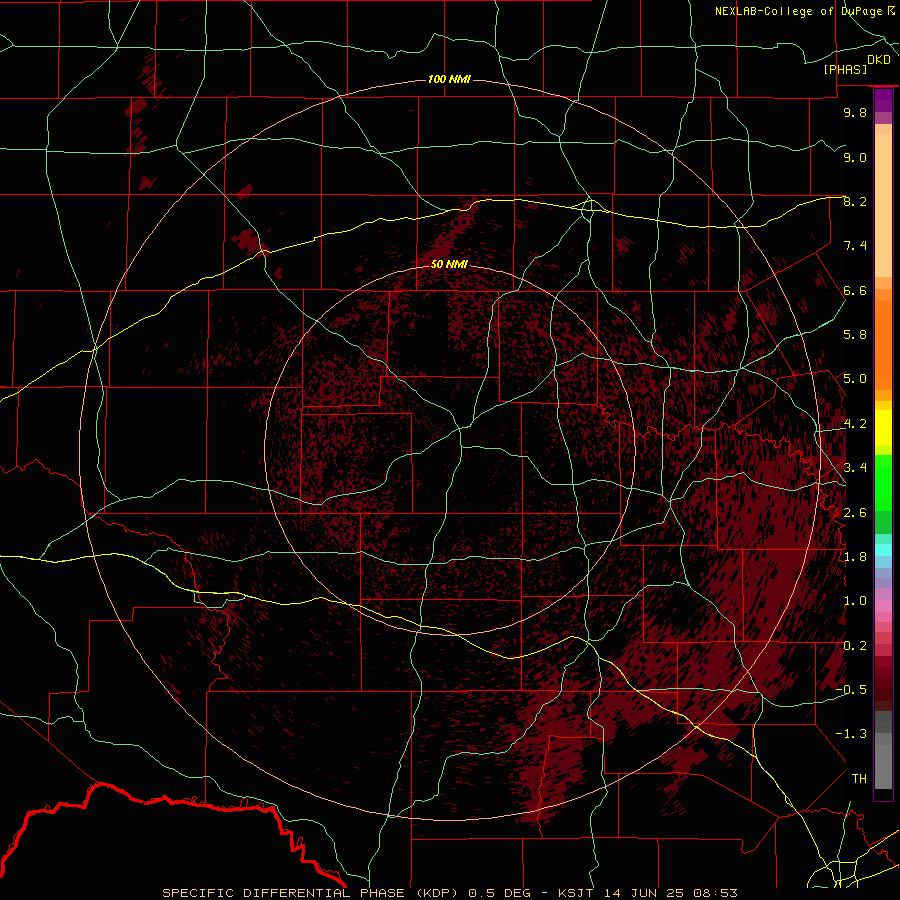Click the TH threshold label
The image size is (900, 900).
click(859, 779)
